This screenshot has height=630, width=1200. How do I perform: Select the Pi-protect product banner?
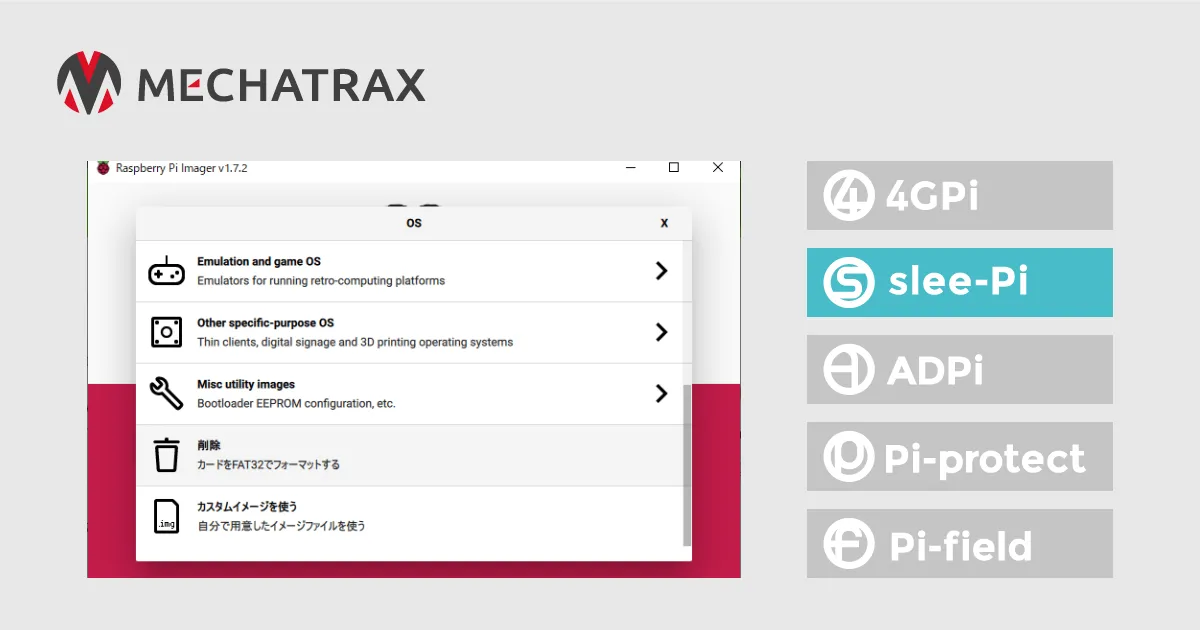[960, 457]
